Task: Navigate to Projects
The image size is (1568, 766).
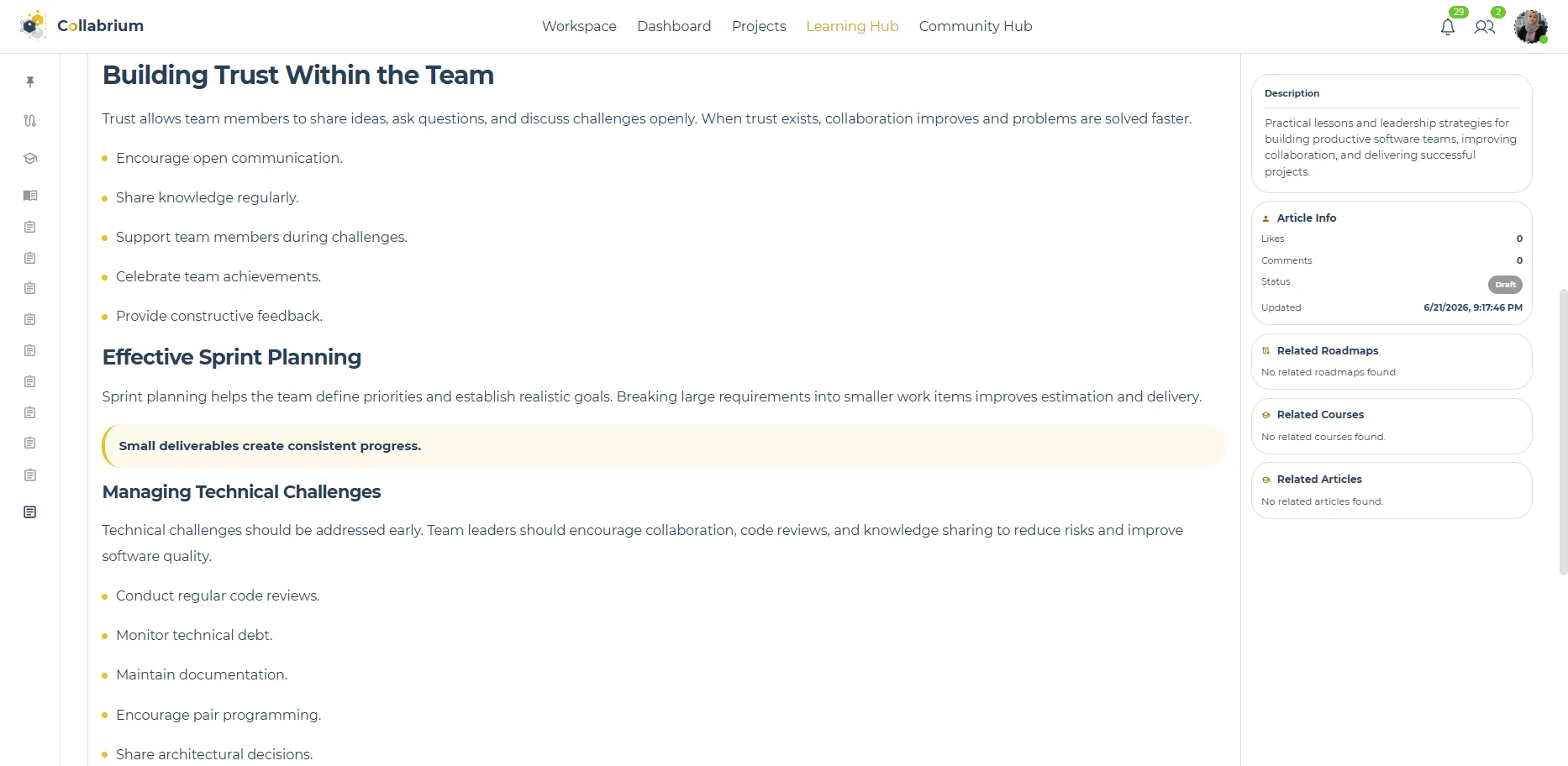Action: point(759,26)
